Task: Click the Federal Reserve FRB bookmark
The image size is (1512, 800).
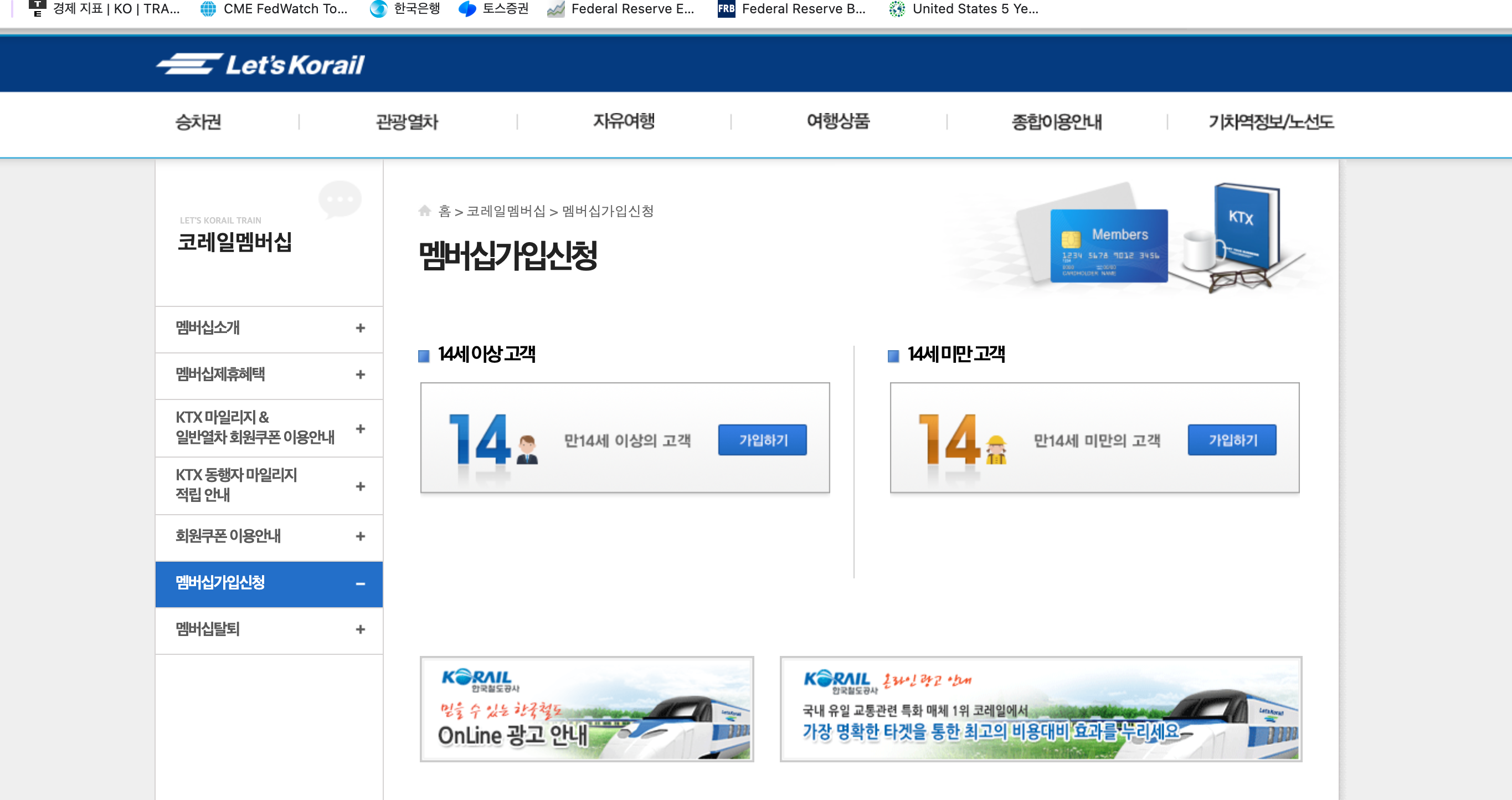Action: point(791,9)
